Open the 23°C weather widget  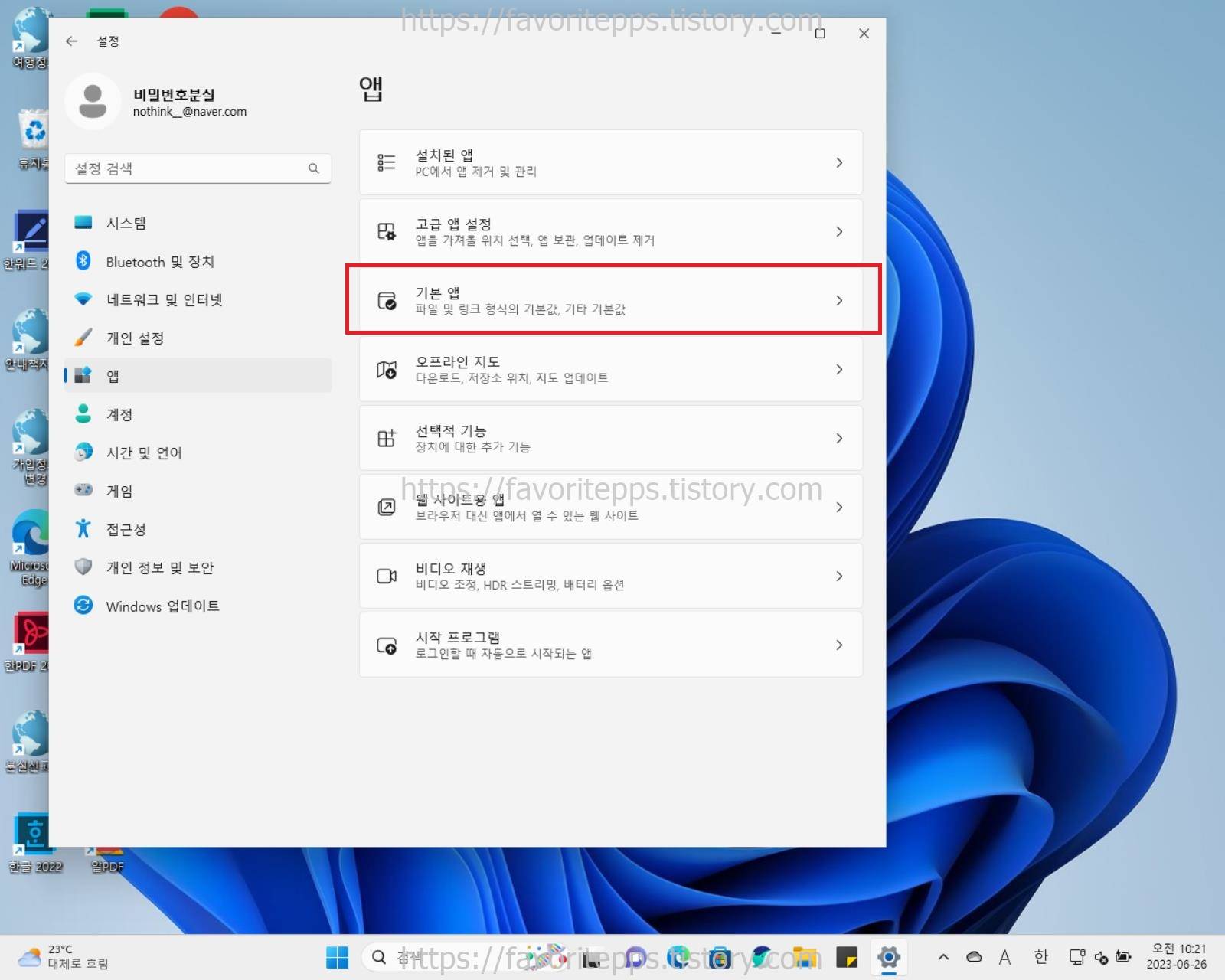click(x=64, y=957)
